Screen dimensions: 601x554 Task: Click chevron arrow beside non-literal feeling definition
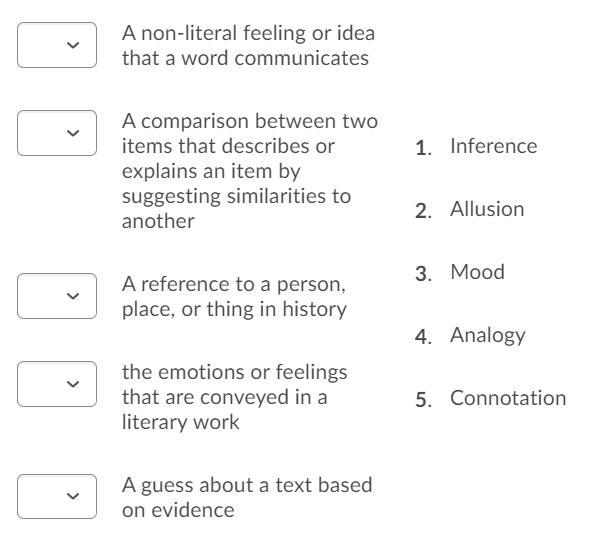tap(73, 45)
